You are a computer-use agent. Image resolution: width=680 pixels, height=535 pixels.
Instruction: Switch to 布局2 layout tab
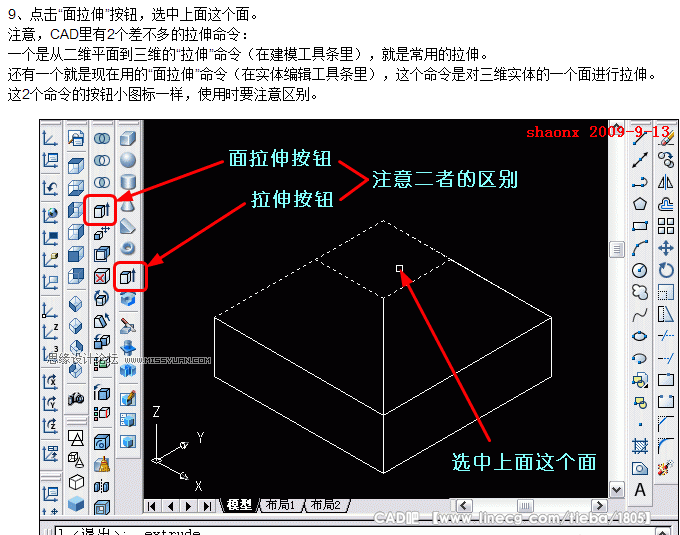coord(325,505)
